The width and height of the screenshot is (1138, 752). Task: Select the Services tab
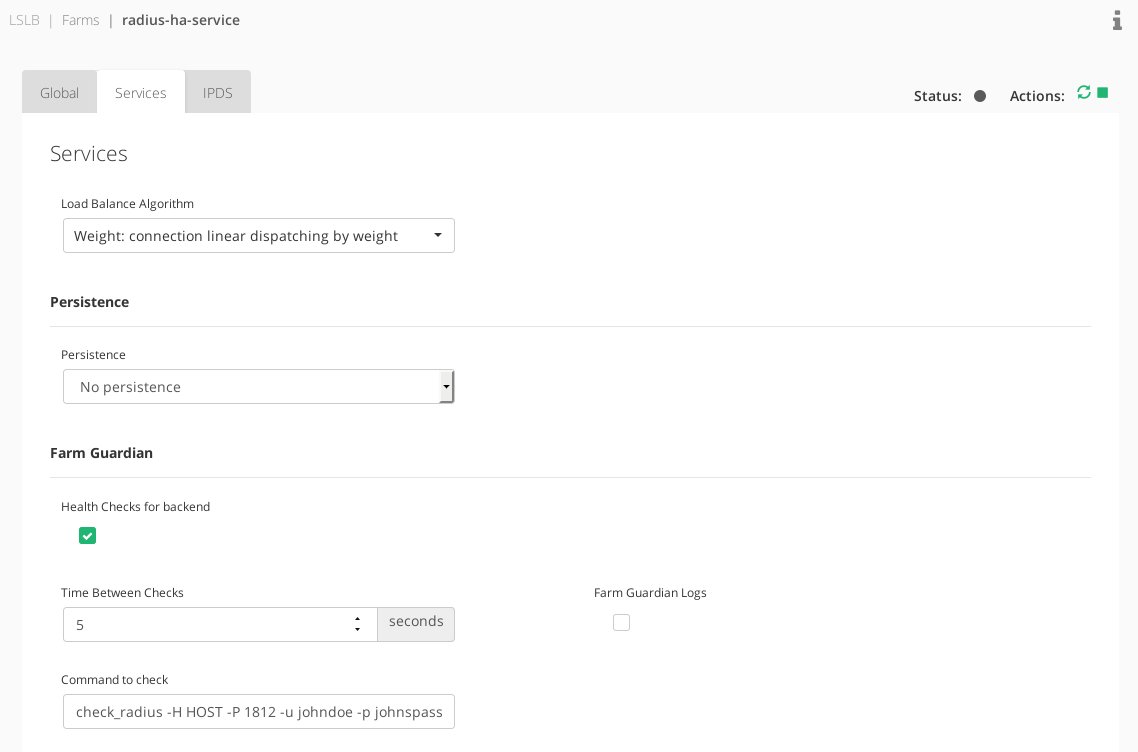tap(140, 93)
